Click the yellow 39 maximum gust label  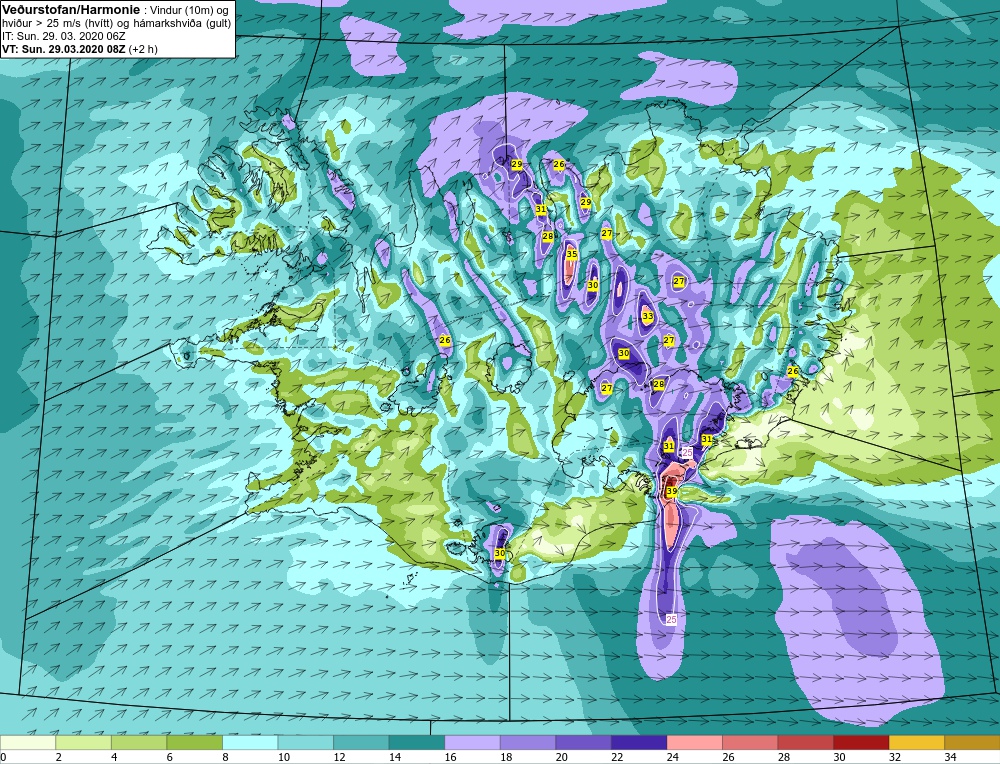point(672,492)
